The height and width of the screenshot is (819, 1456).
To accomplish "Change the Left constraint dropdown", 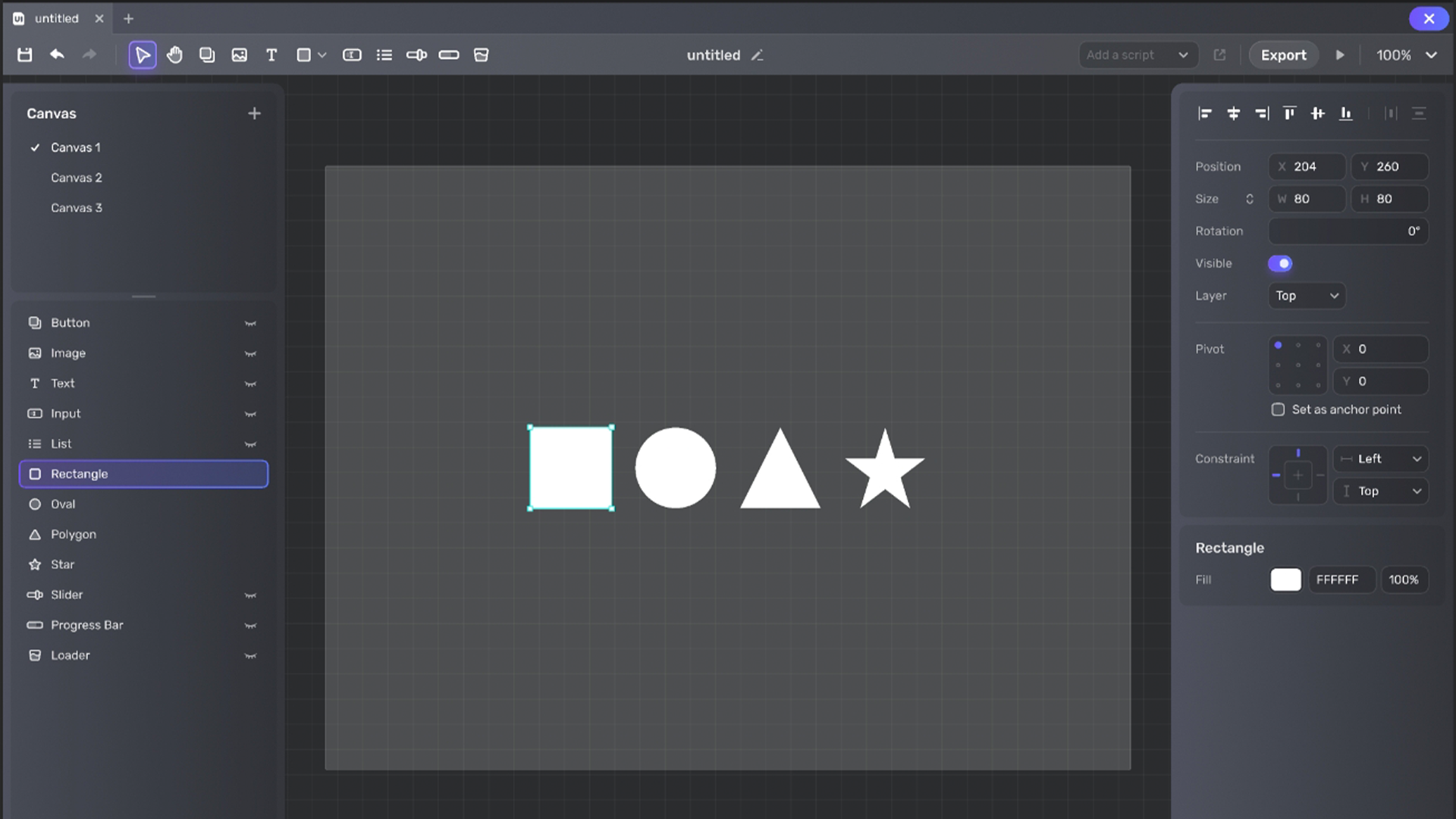I will [1380, 459].
